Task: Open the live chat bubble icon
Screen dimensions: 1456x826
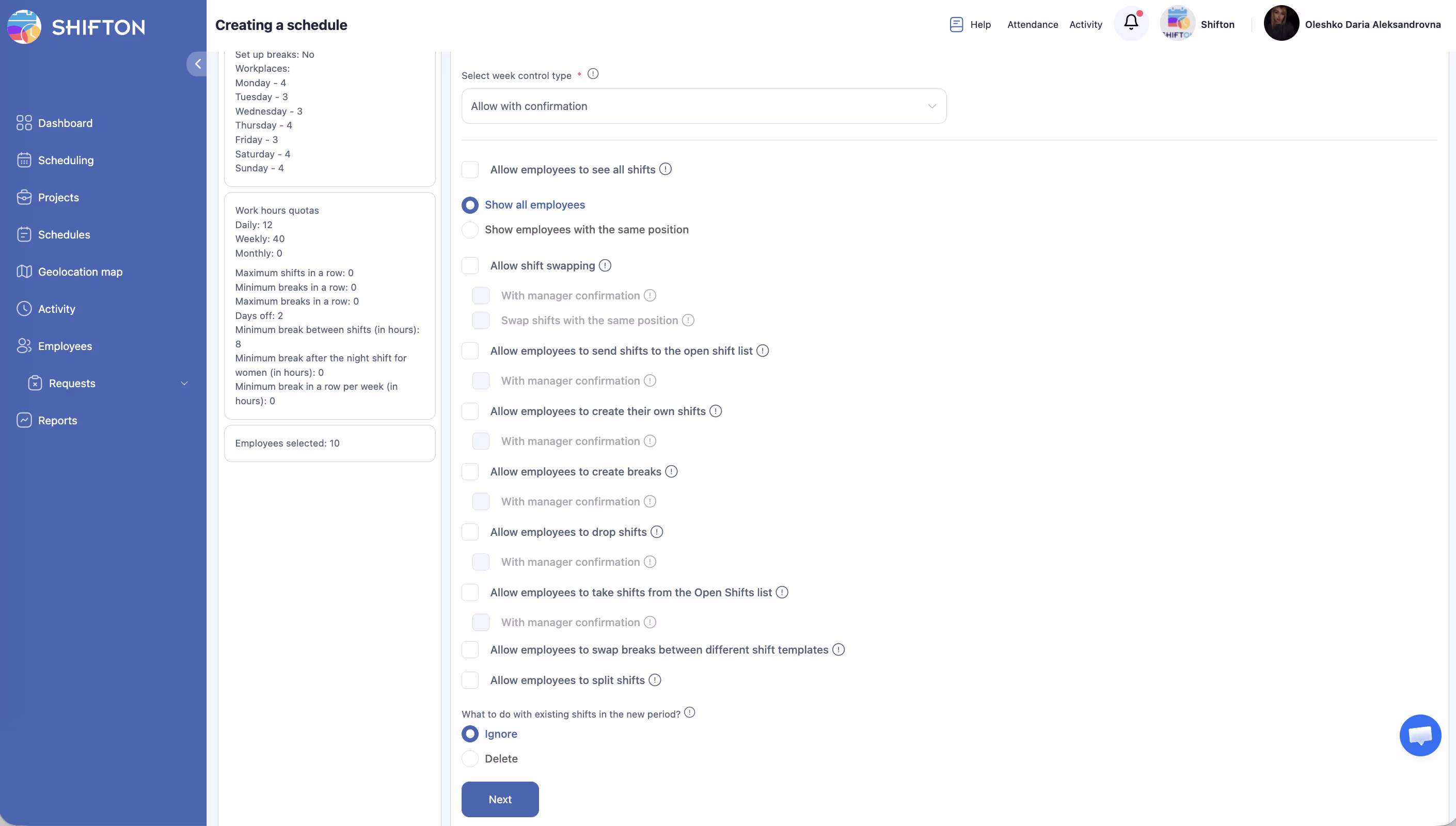Action: pyautogui.click(x=1420, y=735)
